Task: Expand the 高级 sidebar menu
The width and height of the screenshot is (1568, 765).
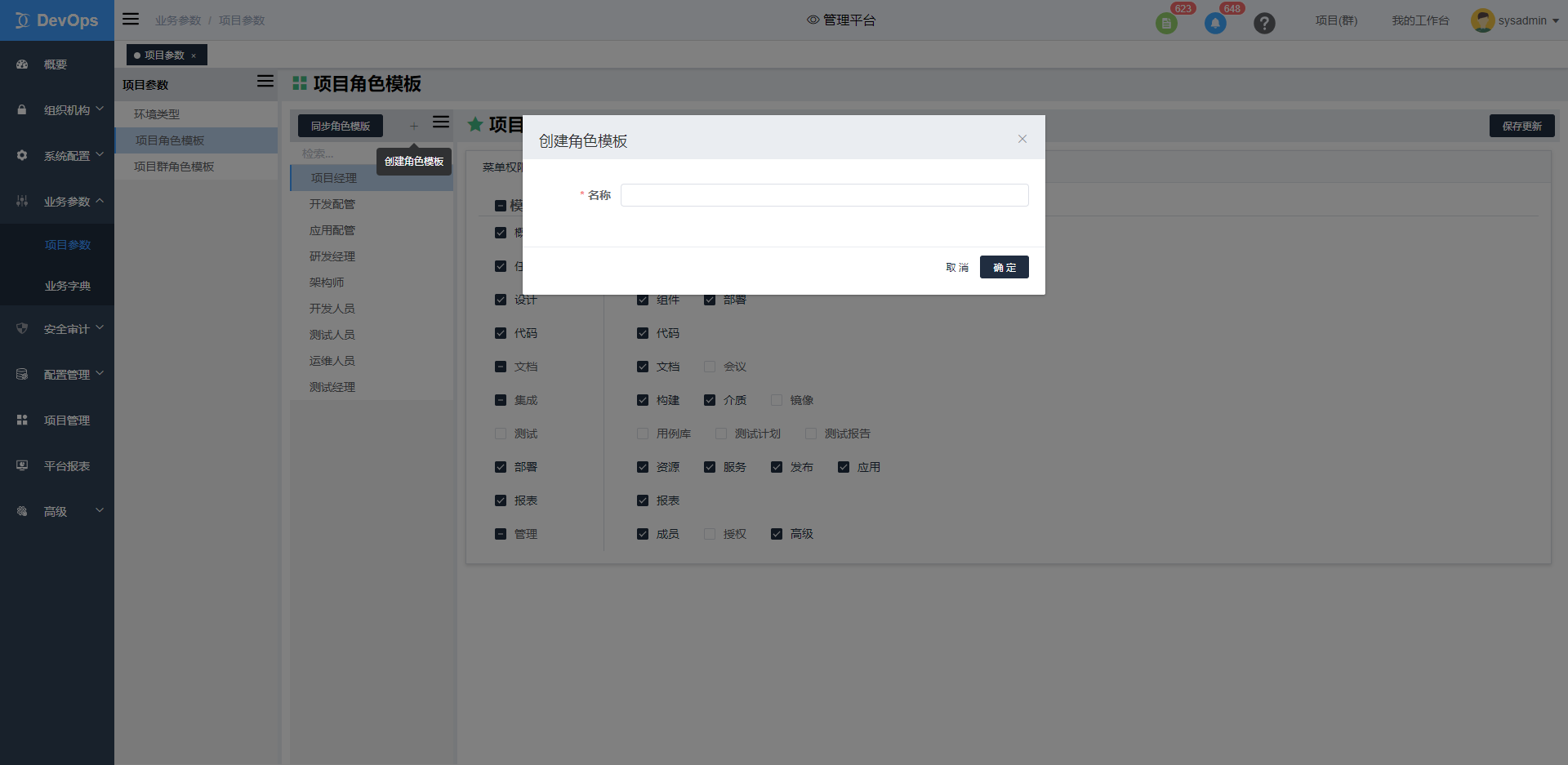Action: 100,510
